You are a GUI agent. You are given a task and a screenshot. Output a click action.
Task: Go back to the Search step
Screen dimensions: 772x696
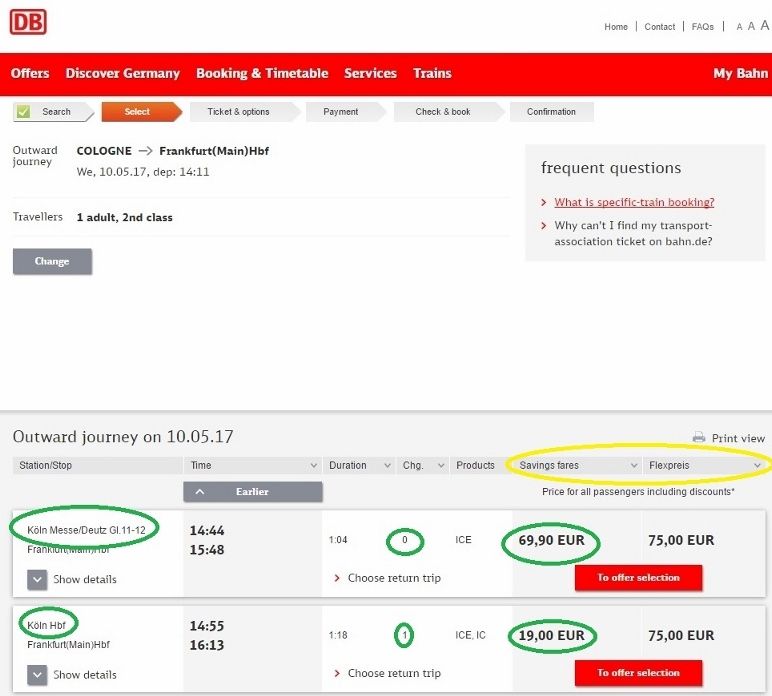pyautogui.click(x=53, y=112)
